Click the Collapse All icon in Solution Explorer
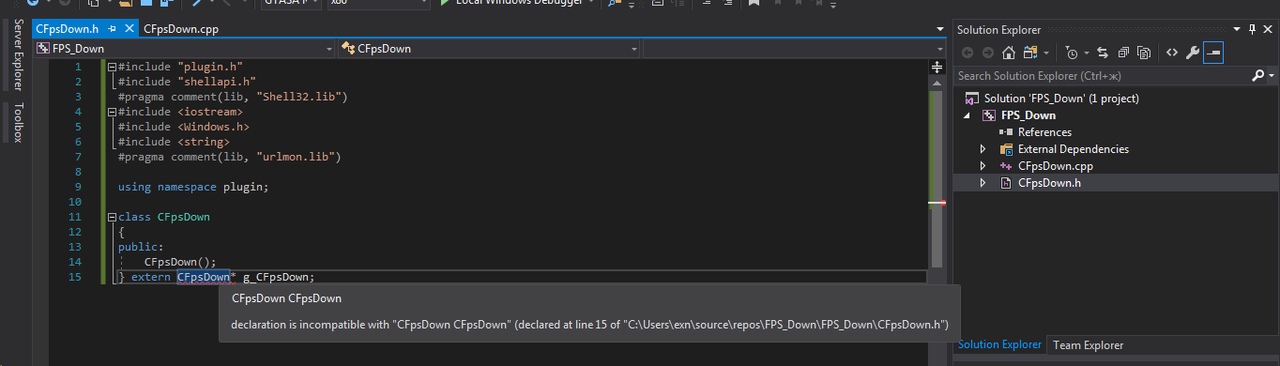1280x366 pixels. (x=1123, y=53)
